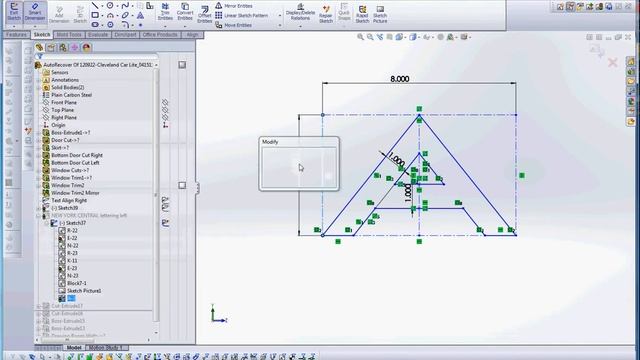This screenshot has width=640, height=360.
Task: Click Zoom to Area in view toolbar
Action: tap(370, 37)
